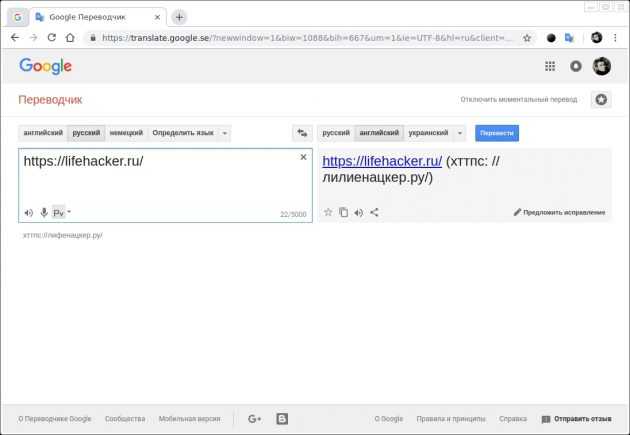Viewport: 630px width, 435px height.
Task: Go back with the browser back arrow
Action: coord(15,38)
